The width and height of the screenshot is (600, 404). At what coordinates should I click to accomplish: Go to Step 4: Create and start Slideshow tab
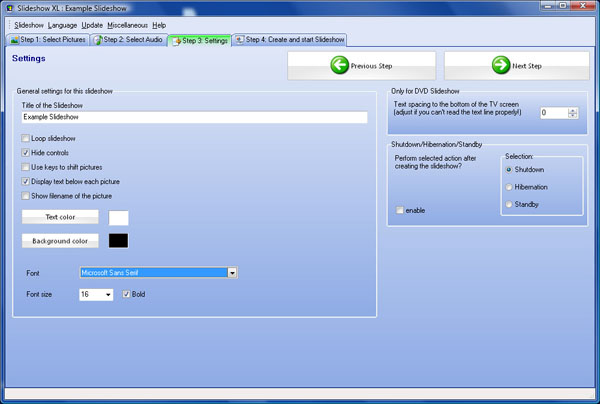coord(290,40)
